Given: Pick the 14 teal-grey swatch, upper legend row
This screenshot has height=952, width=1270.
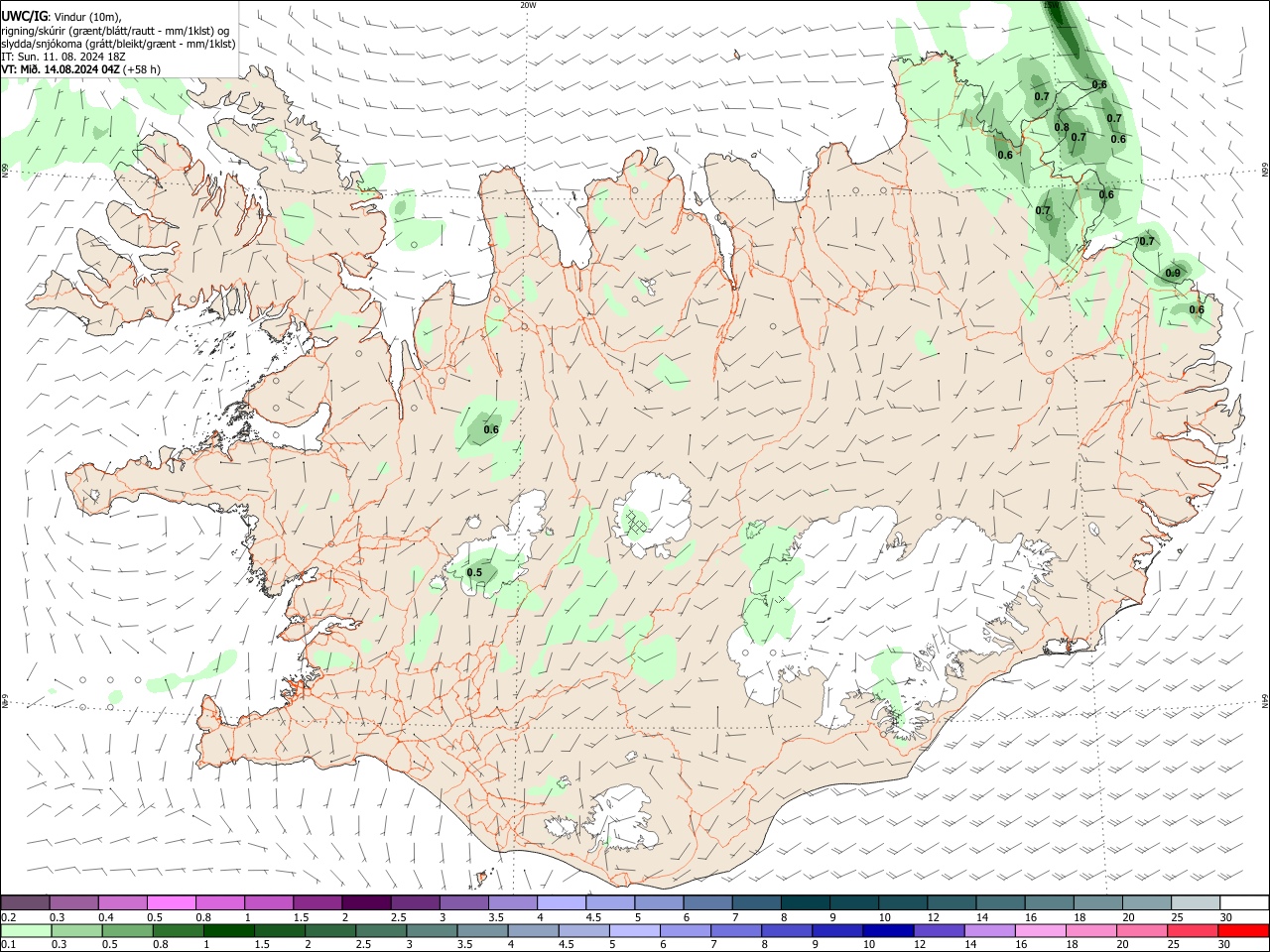Looking at the screenshot, I should (1002, 902).
